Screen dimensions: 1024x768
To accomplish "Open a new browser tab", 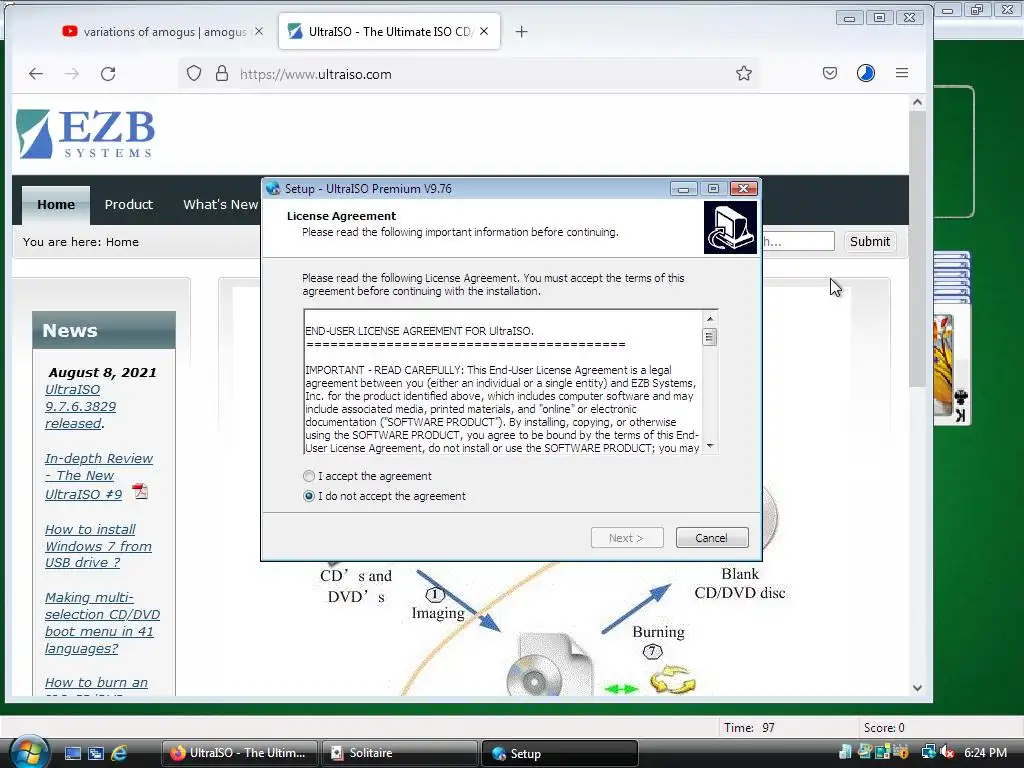I will coord(521,31).
